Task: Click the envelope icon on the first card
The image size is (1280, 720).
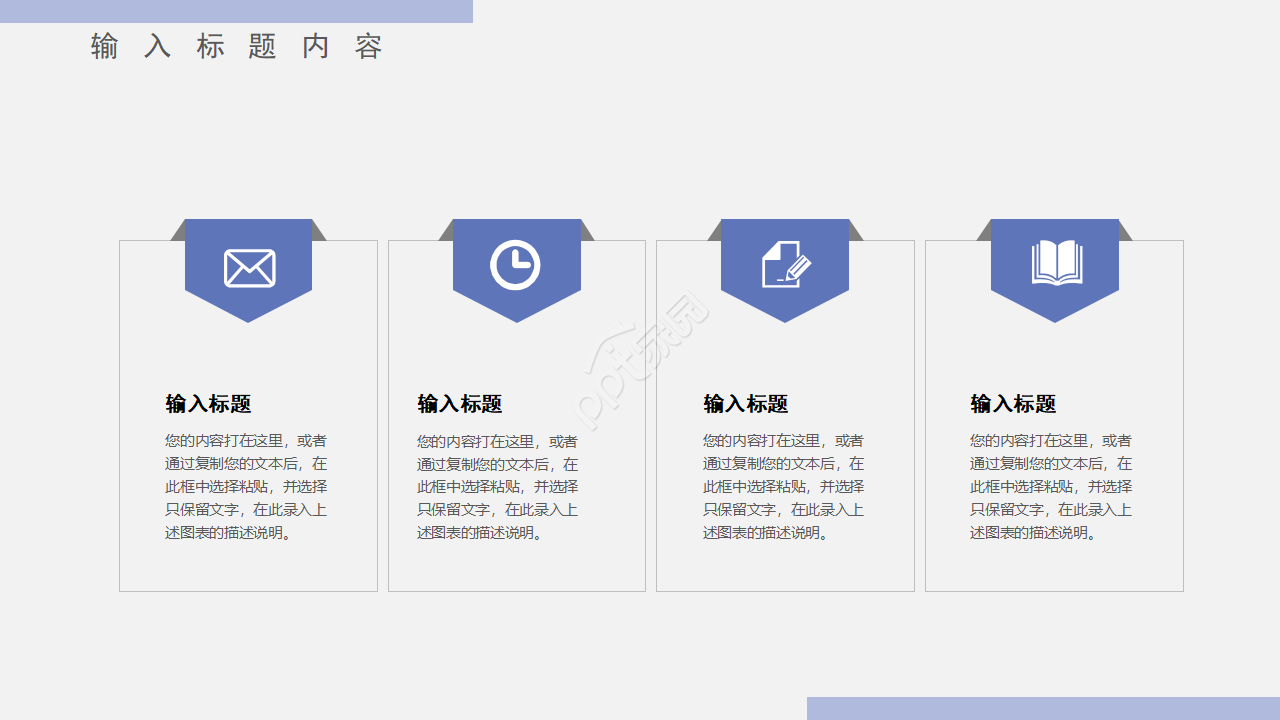Action: (x=248, y=267)
